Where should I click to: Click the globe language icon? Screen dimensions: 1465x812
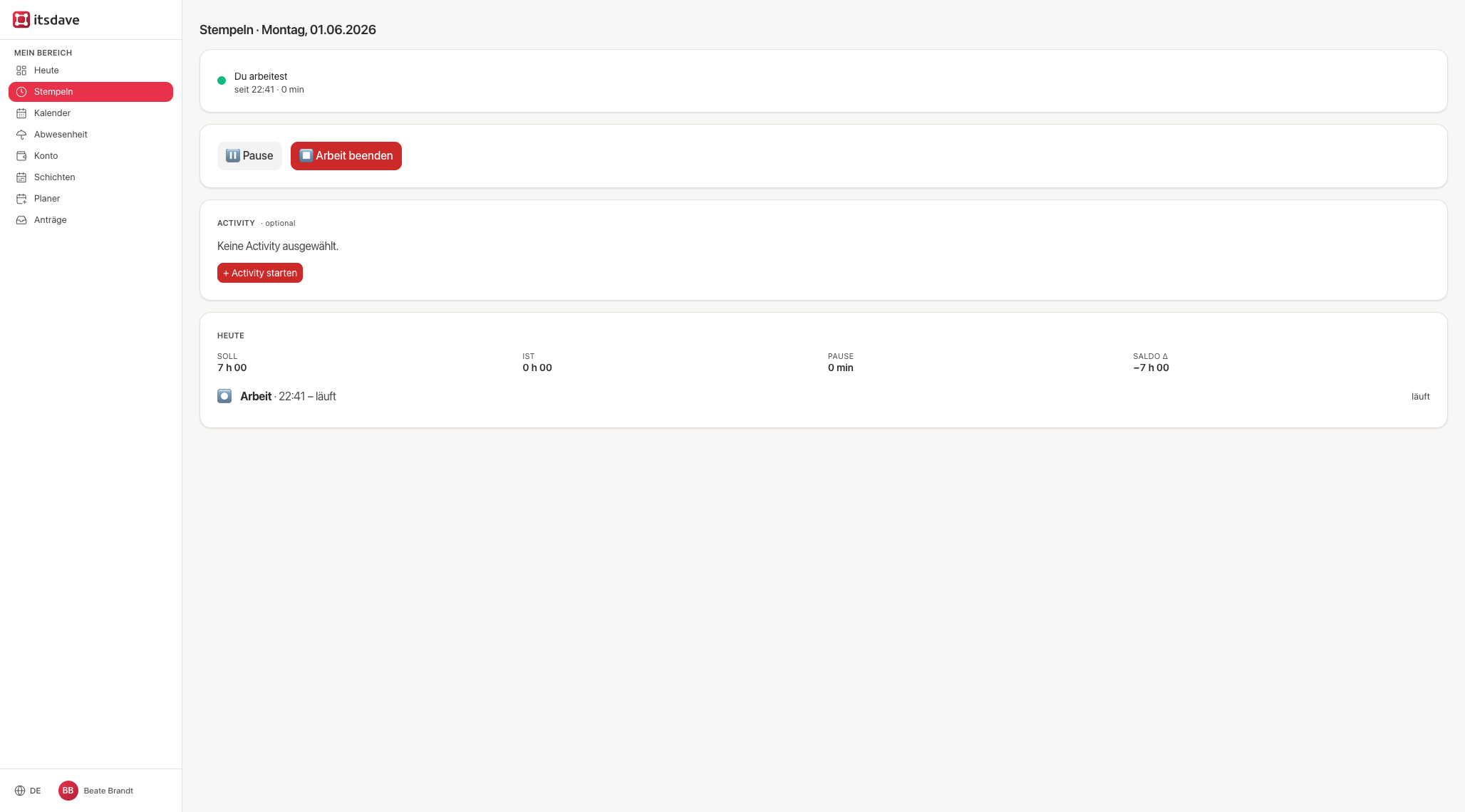20,791
